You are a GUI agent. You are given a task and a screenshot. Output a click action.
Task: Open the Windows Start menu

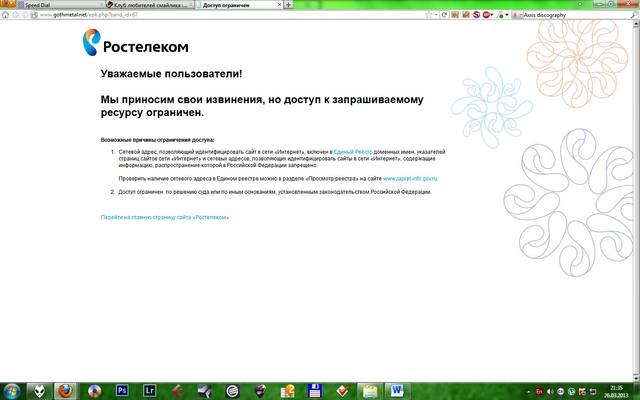point(11,391)
